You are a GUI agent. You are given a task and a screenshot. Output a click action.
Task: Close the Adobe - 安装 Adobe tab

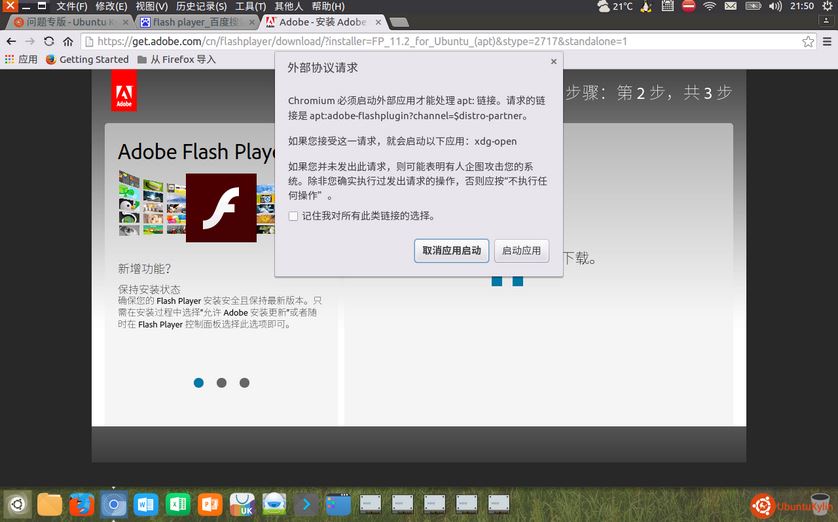click(x=378, y=22)
